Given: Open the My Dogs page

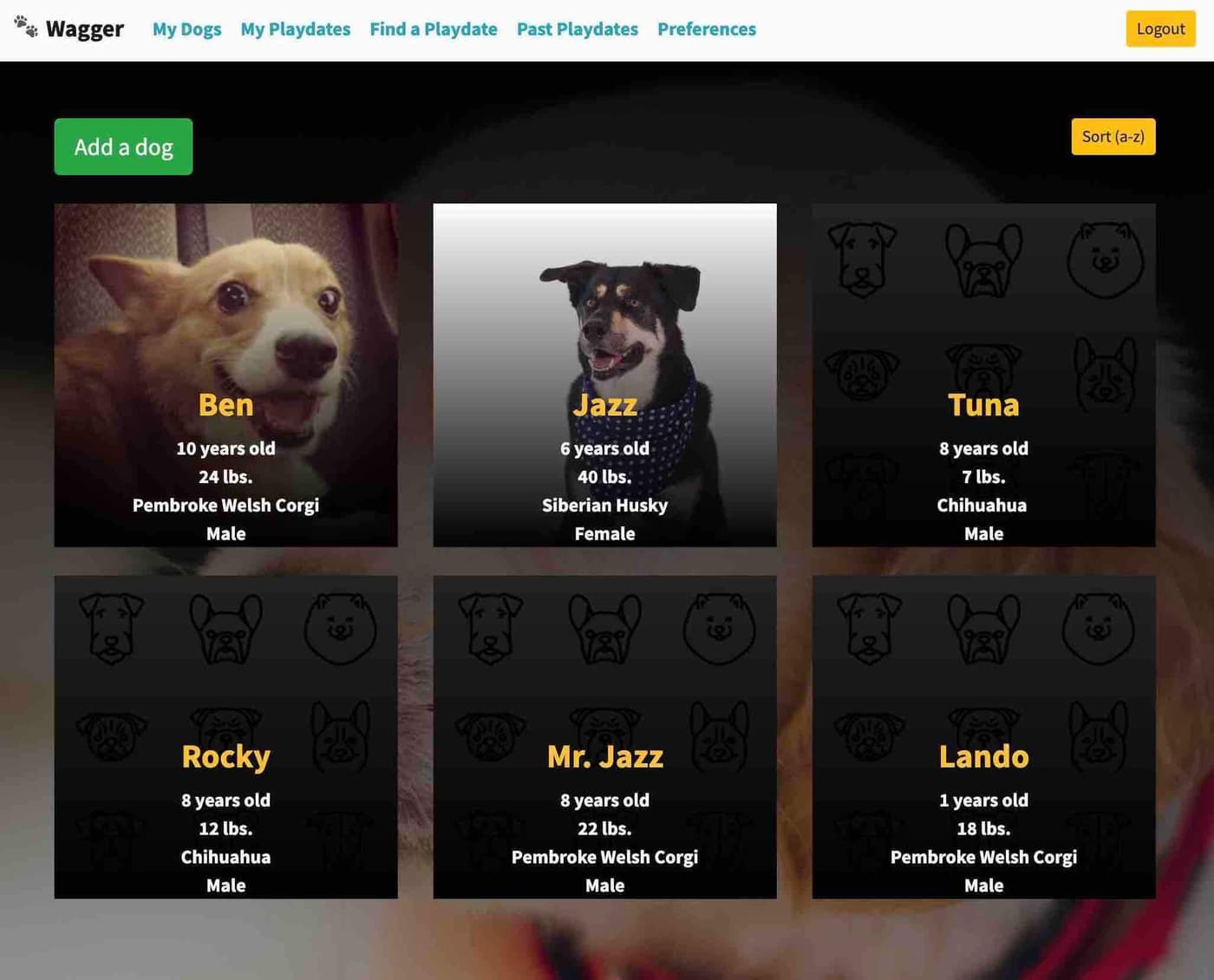Looking at the screenshot, I should point(186,29).
